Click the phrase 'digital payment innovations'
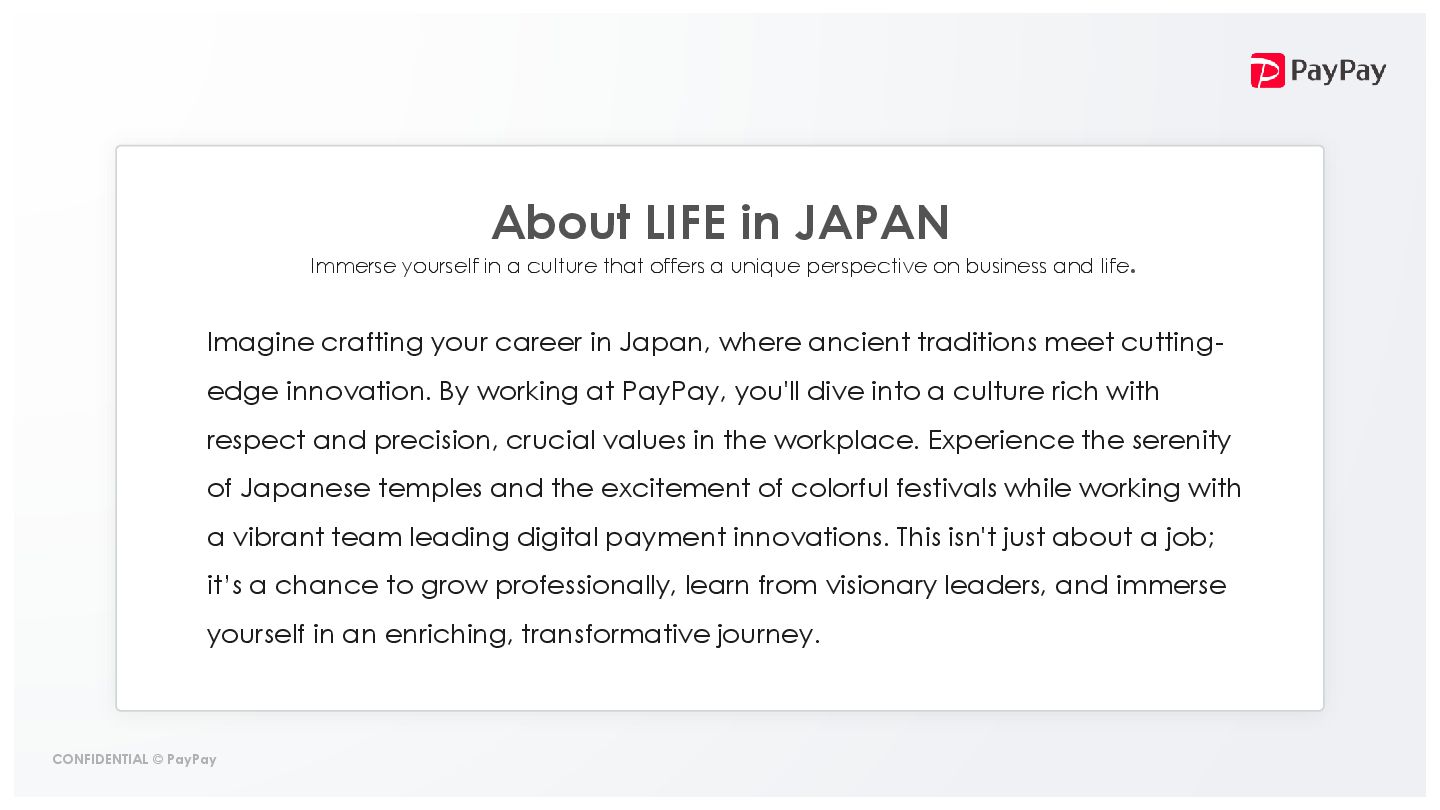Image resolution: width=1440 pixels, height=810 pixels. (702, 538)
